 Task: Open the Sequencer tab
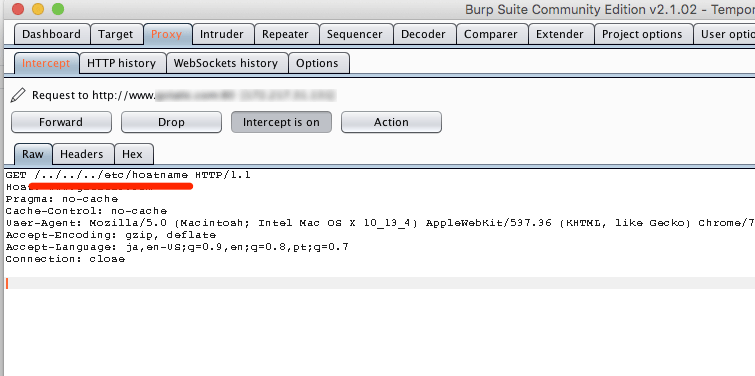[355, 34]
